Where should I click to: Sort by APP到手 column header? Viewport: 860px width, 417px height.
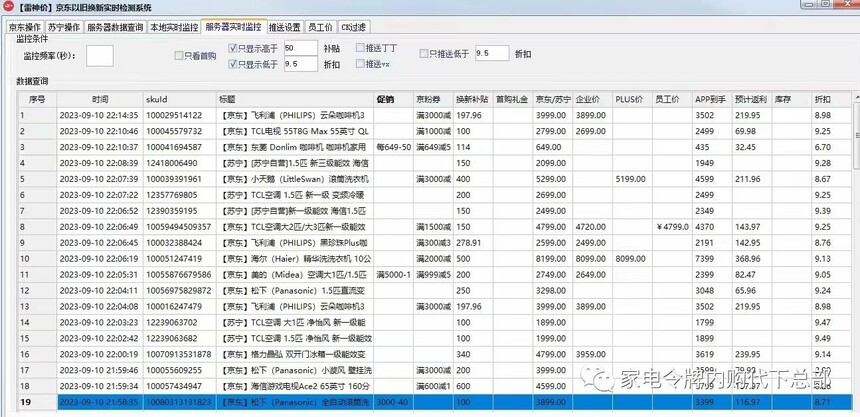[x=712, y=99]
